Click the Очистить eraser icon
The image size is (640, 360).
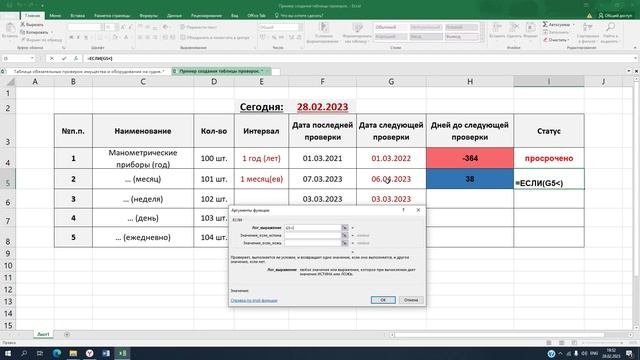pos(545,40)
